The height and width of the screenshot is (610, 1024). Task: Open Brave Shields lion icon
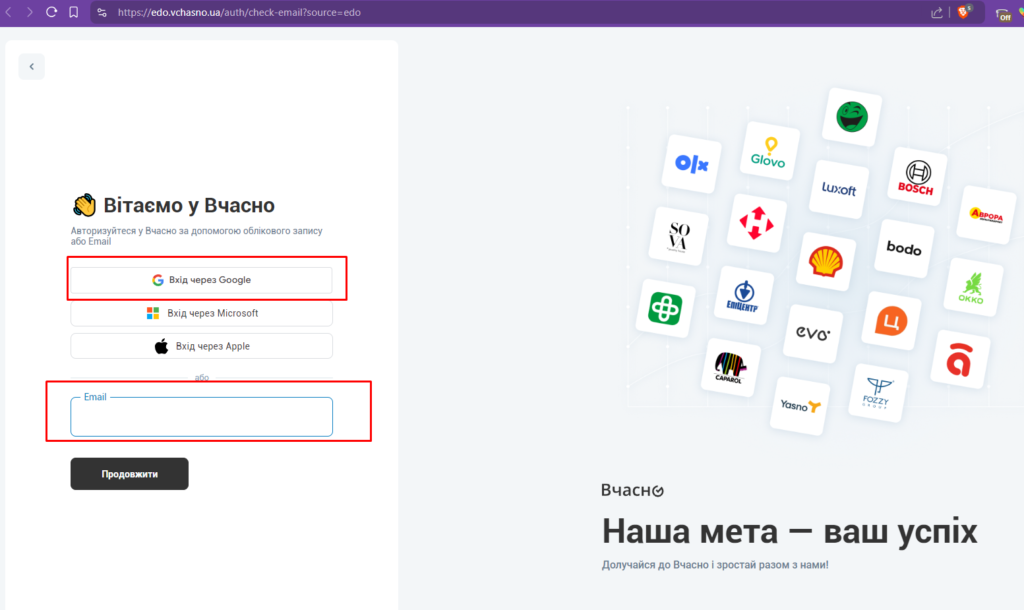point(964,12)
